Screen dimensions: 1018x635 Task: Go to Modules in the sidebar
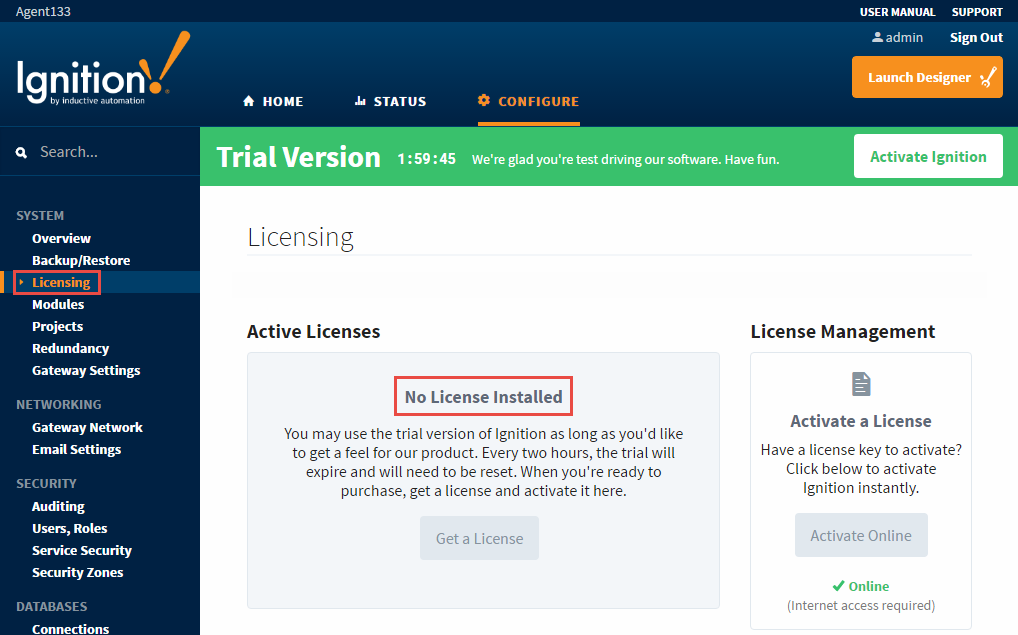point(58,304)
